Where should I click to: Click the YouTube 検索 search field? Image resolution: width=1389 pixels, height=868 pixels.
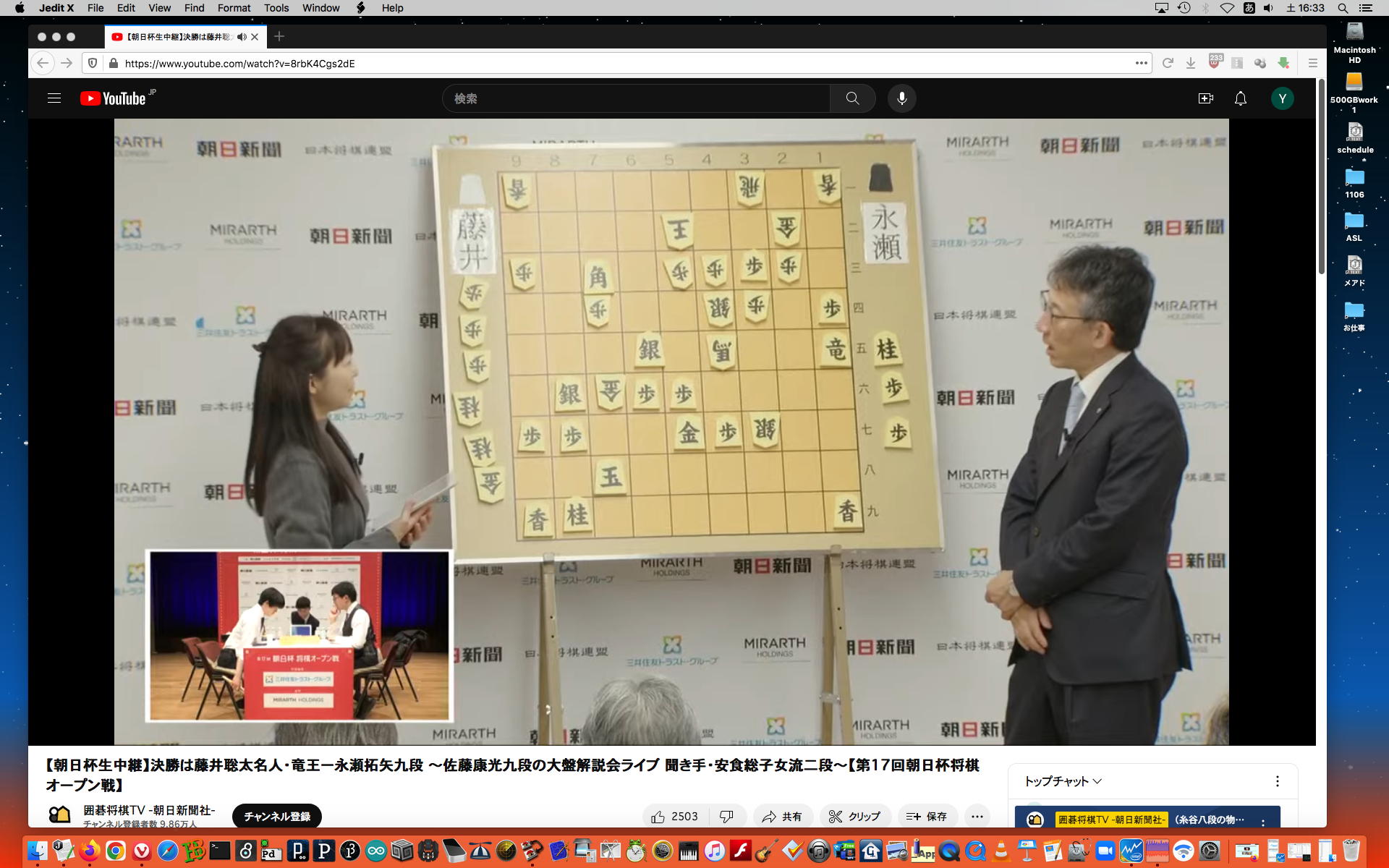pyautogui.click(x=637, y=98)
